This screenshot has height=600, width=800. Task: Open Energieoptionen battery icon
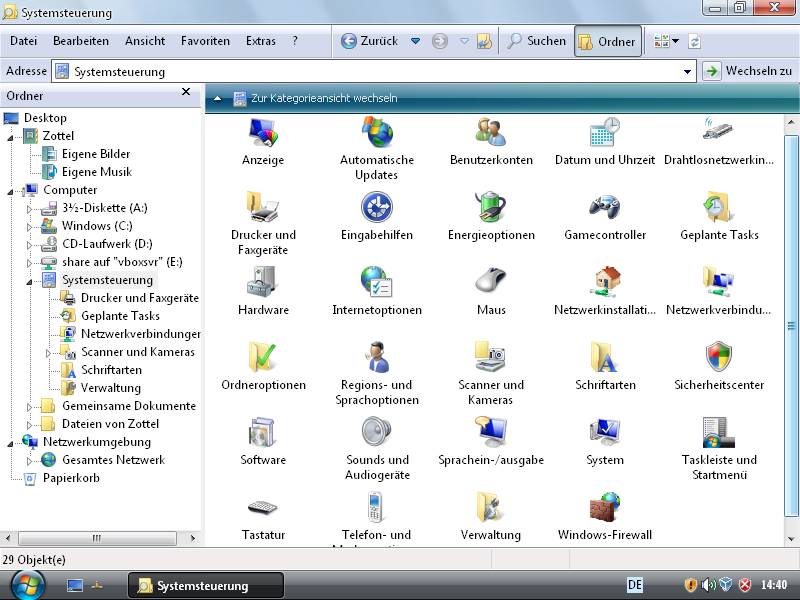coord(490,207)
